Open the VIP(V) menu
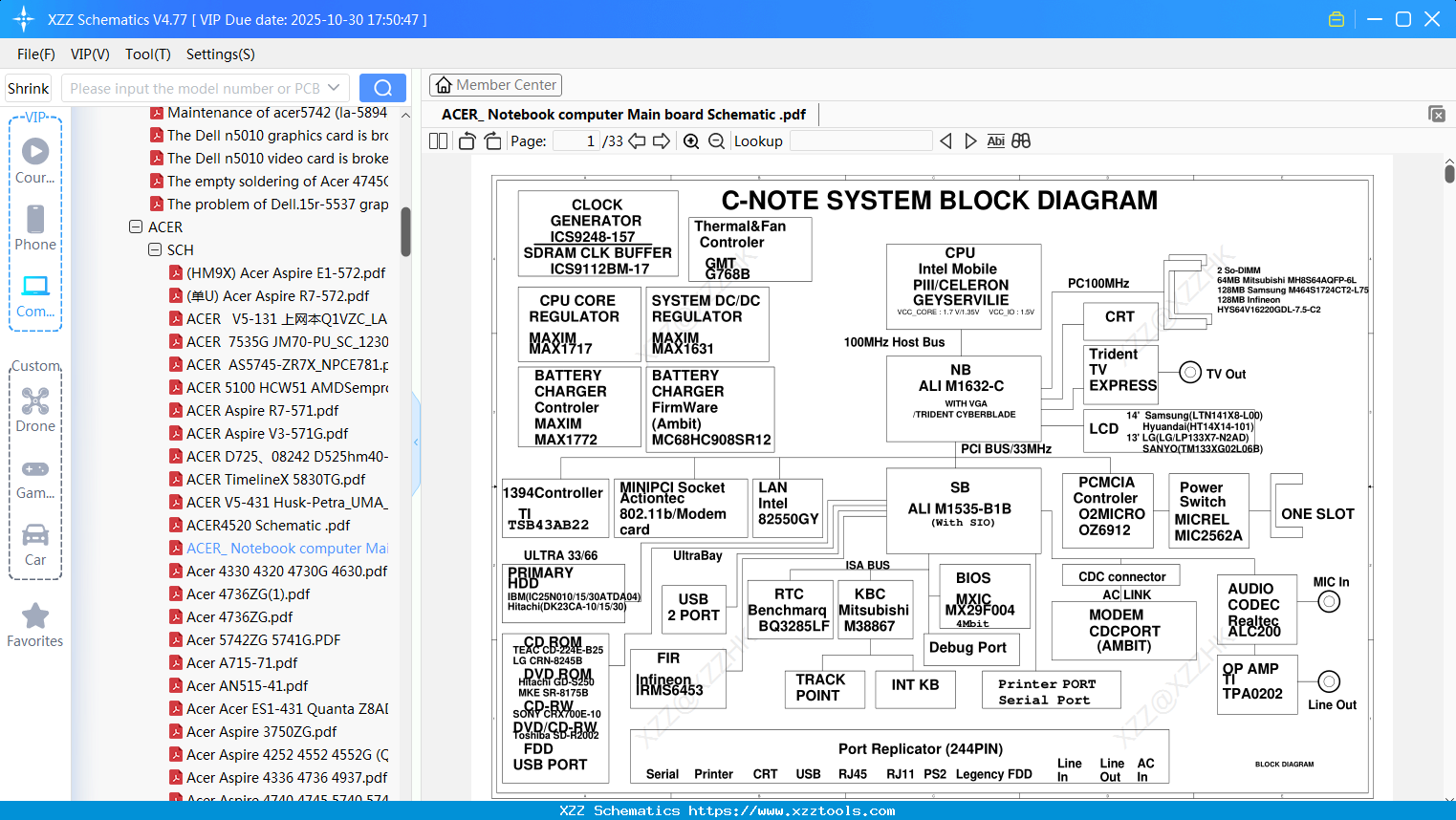 pos(90,54)
